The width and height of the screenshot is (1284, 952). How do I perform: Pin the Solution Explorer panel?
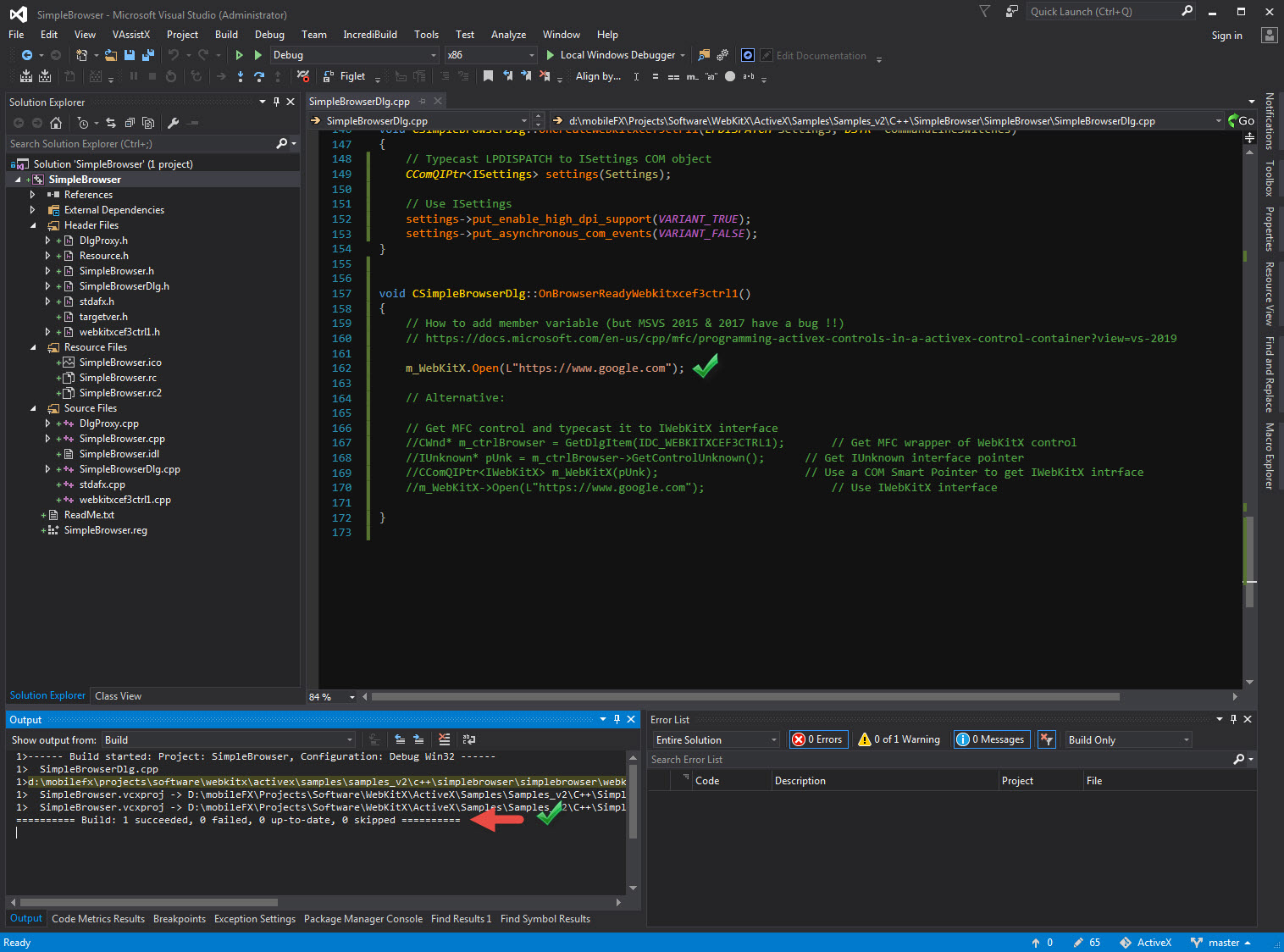pos(276,102)
